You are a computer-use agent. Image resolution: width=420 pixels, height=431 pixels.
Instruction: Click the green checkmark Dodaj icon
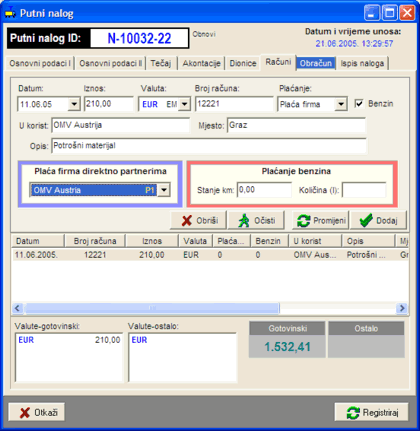coord(366,220)
